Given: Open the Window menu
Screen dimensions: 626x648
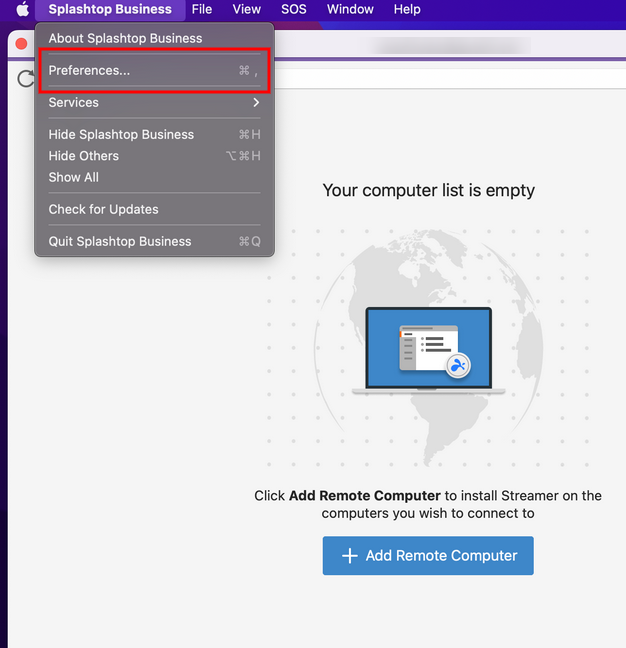Looking at the screenshot, I should pyautogui.click(x=350, y=9).
